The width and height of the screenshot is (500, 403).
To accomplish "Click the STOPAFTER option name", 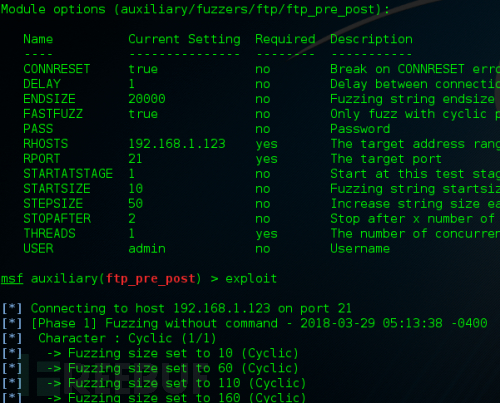I will (57, 219).
